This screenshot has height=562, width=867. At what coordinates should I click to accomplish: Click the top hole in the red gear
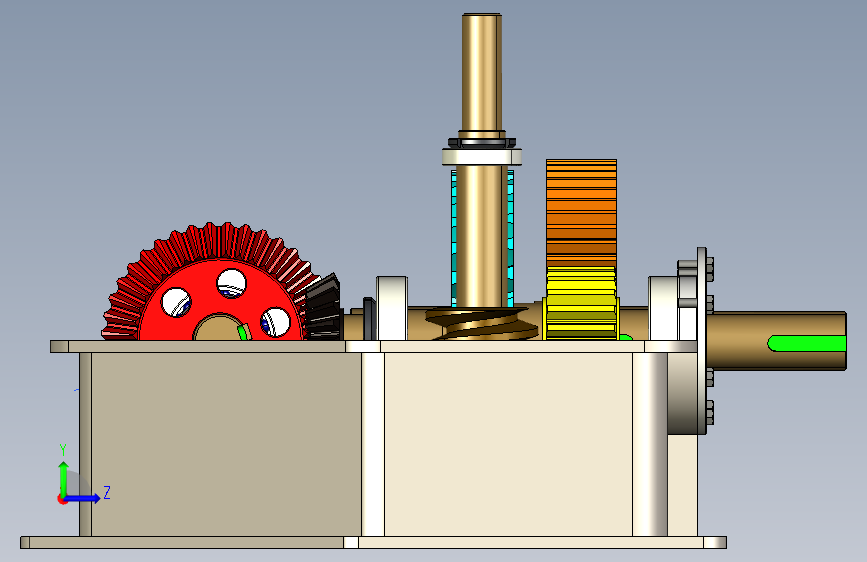click(231, 284)
